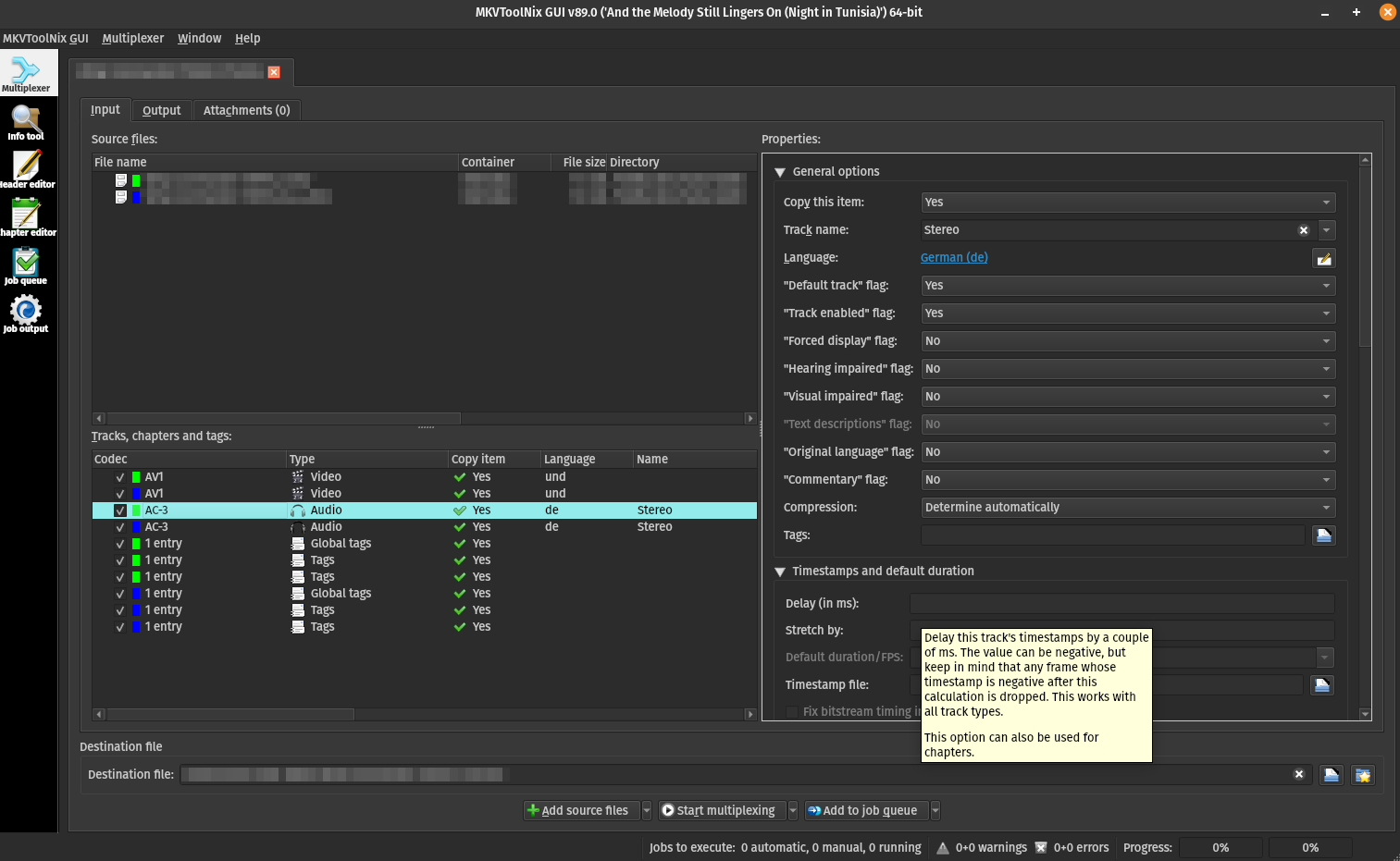Open the "Forced display" flag dropdown
Viewport: 1400px width, 861px height.
[x=1128, y=341]
